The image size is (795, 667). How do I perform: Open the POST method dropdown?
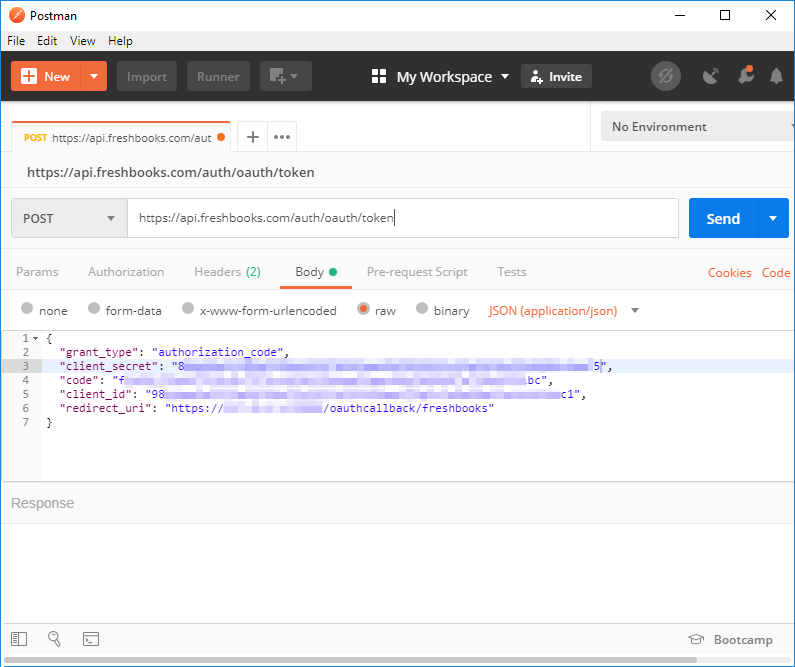[69, 218]
